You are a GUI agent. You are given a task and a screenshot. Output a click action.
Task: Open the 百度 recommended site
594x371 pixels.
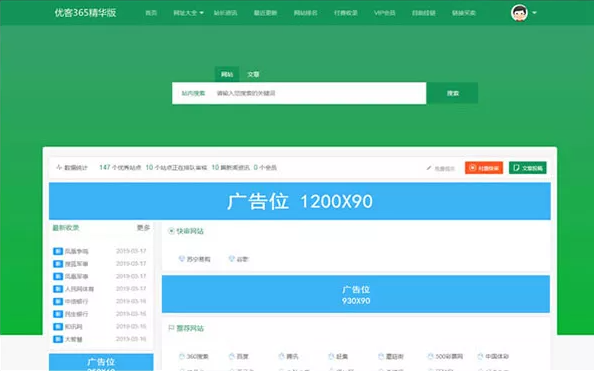[x=242, y=357]
